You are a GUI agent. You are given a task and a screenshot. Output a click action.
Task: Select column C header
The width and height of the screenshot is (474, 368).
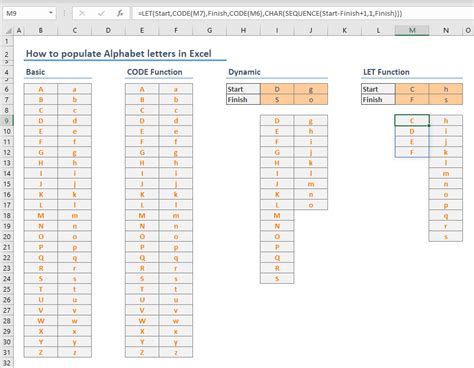(x=75, y=31)
